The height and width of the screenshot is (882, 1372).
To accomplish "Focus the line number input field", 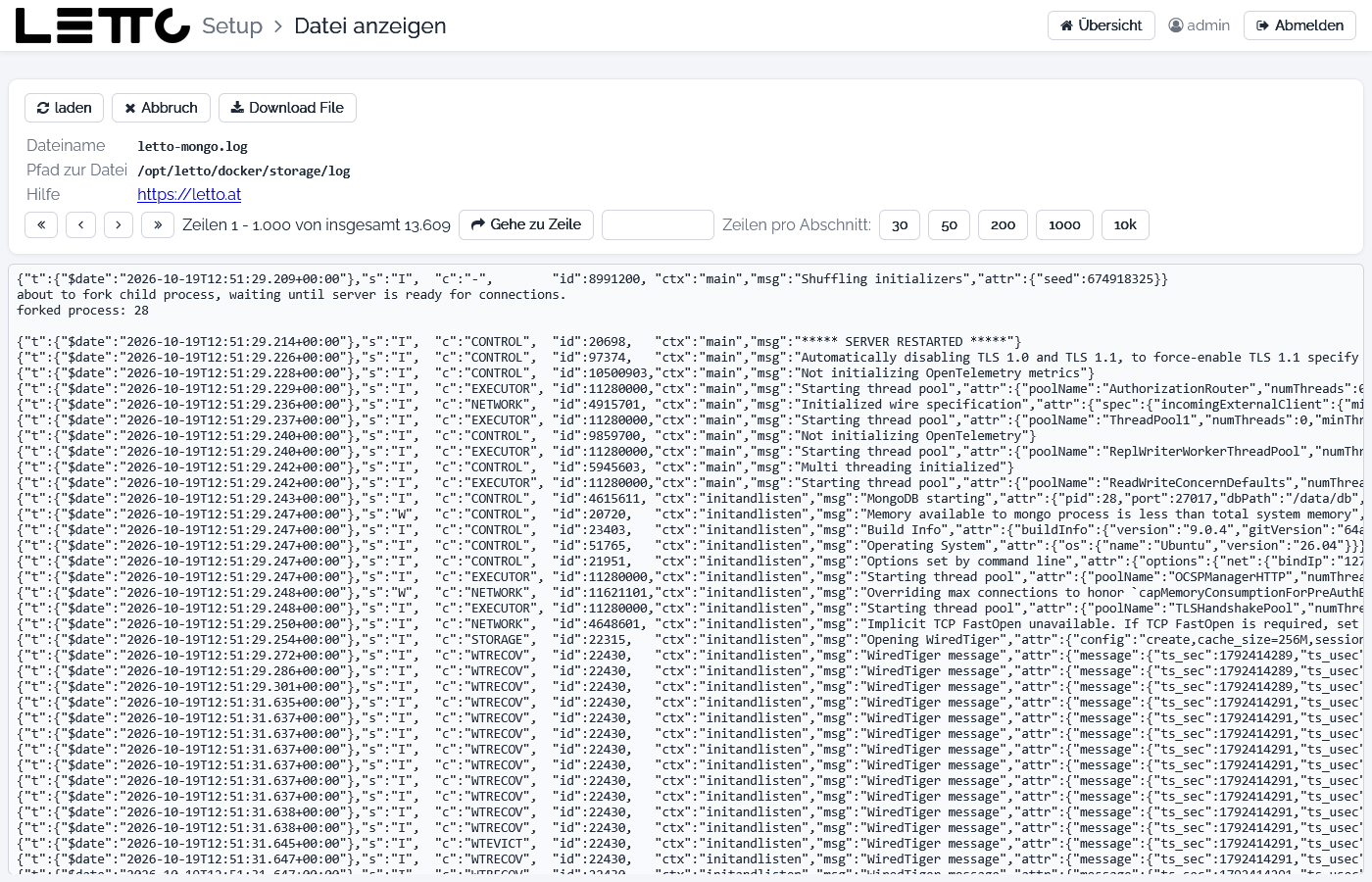I will point(658,224).
